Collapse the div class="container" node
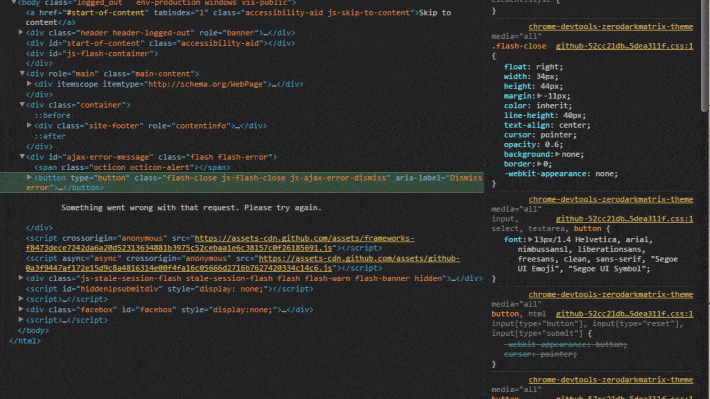 point(22,105)
